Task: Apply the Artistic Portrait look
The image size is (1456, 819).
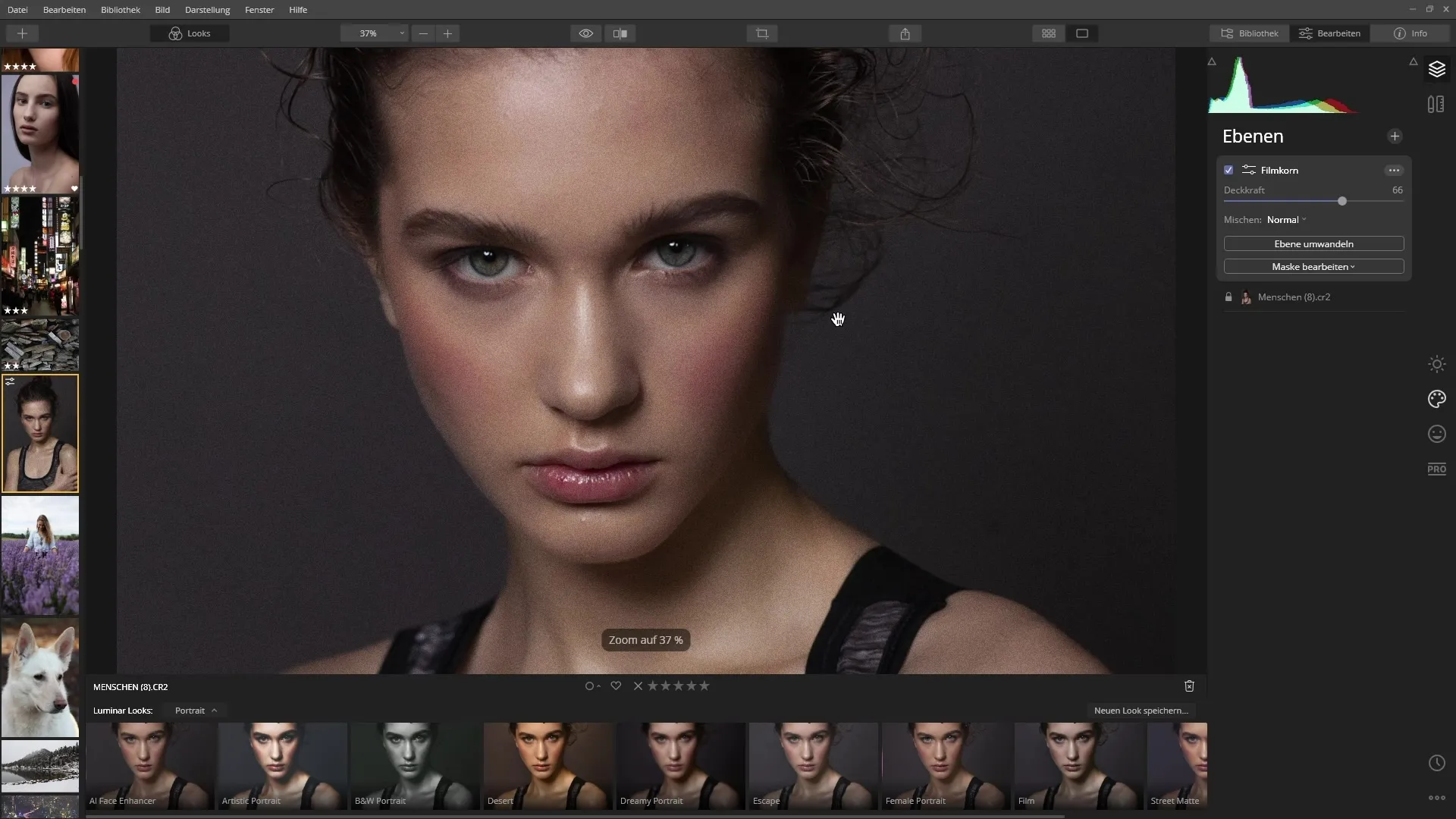Action: [283, 766]
